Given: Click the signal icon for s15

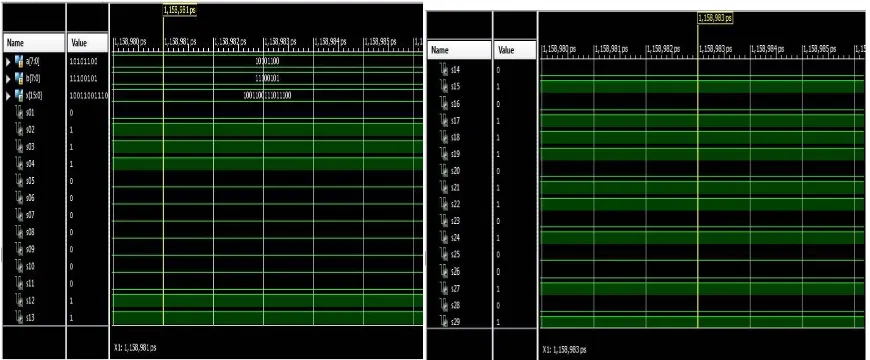Looking at the screenshot, I should point(443,87).
